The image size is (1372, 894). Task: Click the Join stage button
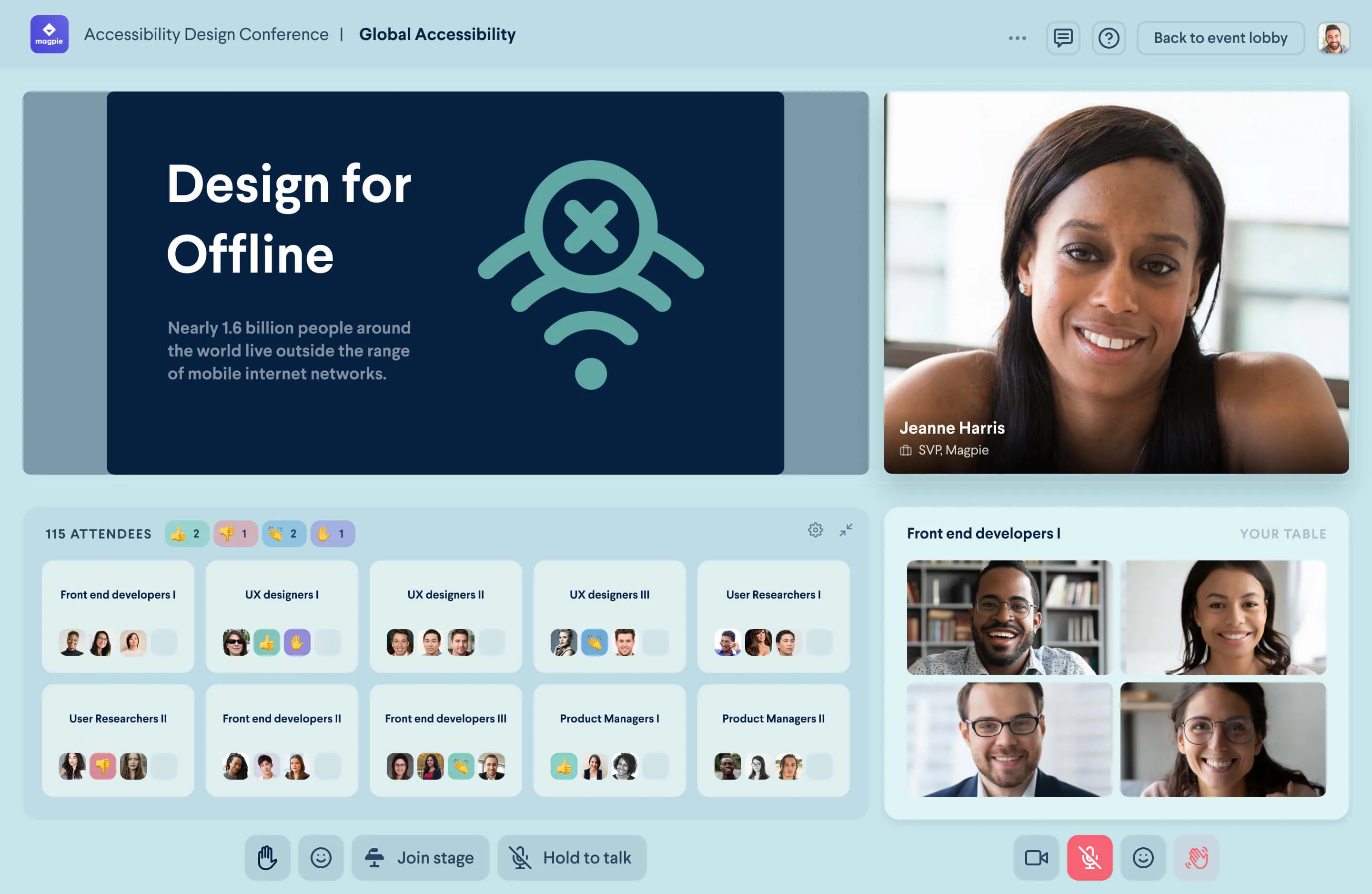click(420, 857)
